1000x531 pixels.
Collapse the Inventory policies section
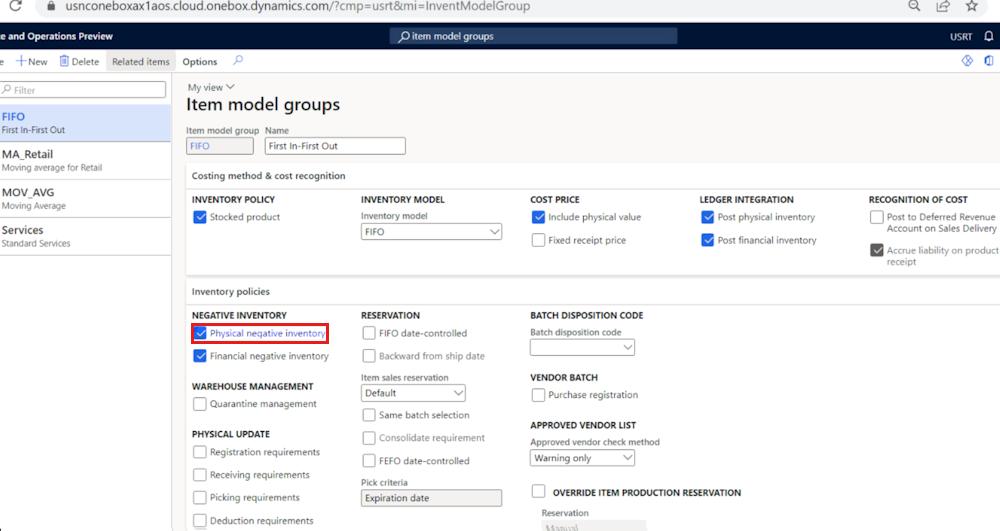[231, 292]
